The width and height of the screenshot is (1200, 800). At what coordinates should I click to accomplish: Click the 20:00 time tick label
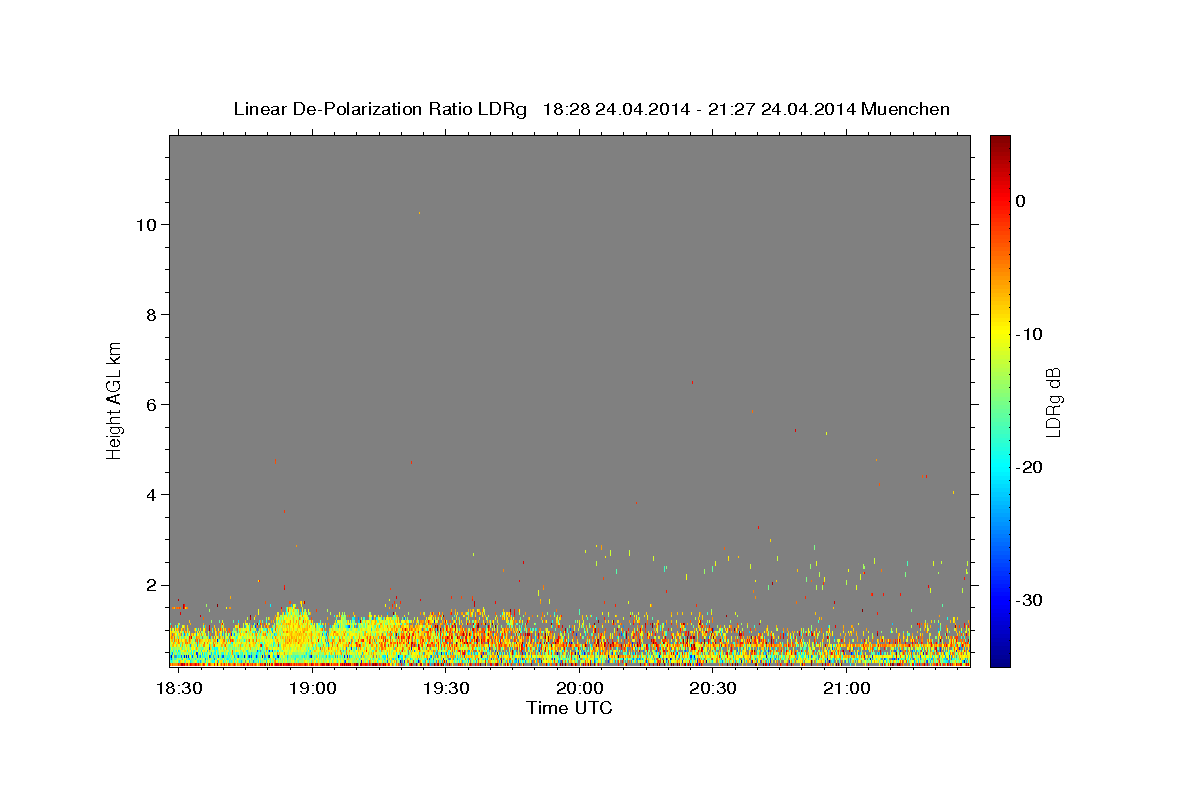pos(579,689)
